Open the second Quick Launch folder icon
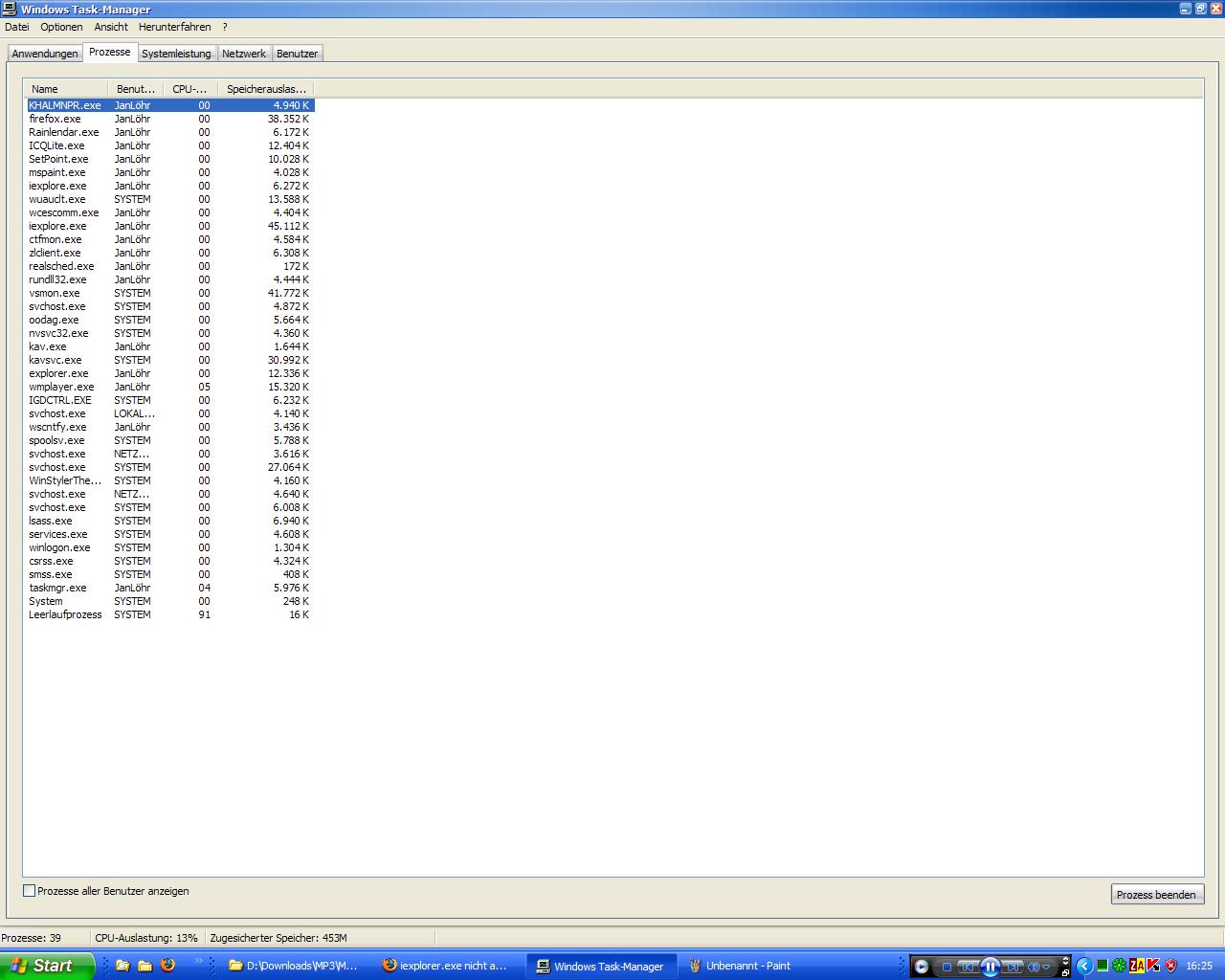1225x980 pixels. [x=145, y=966]
